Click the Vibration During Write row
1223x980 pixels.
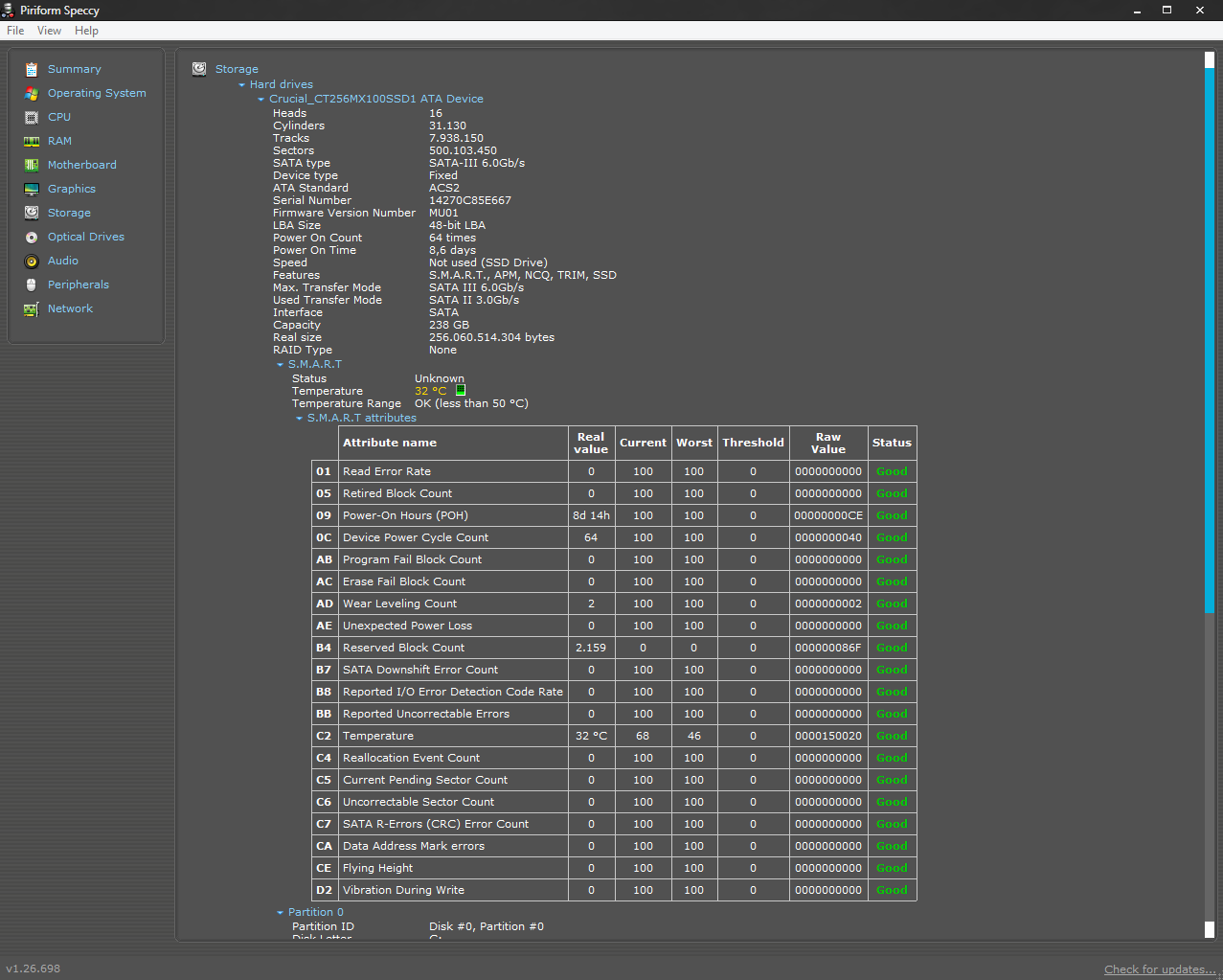(614, 890)
